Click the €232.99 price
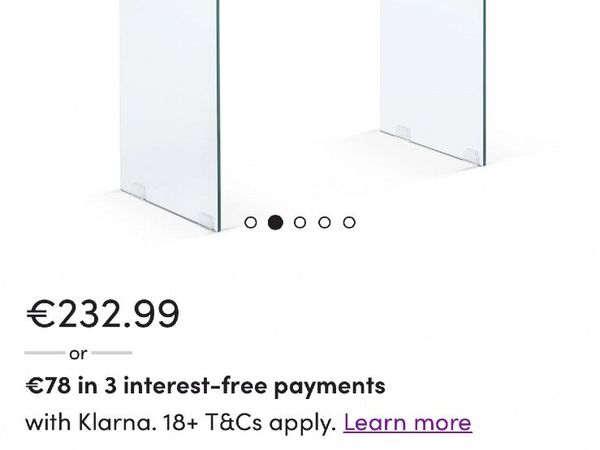 coord(102,314)
